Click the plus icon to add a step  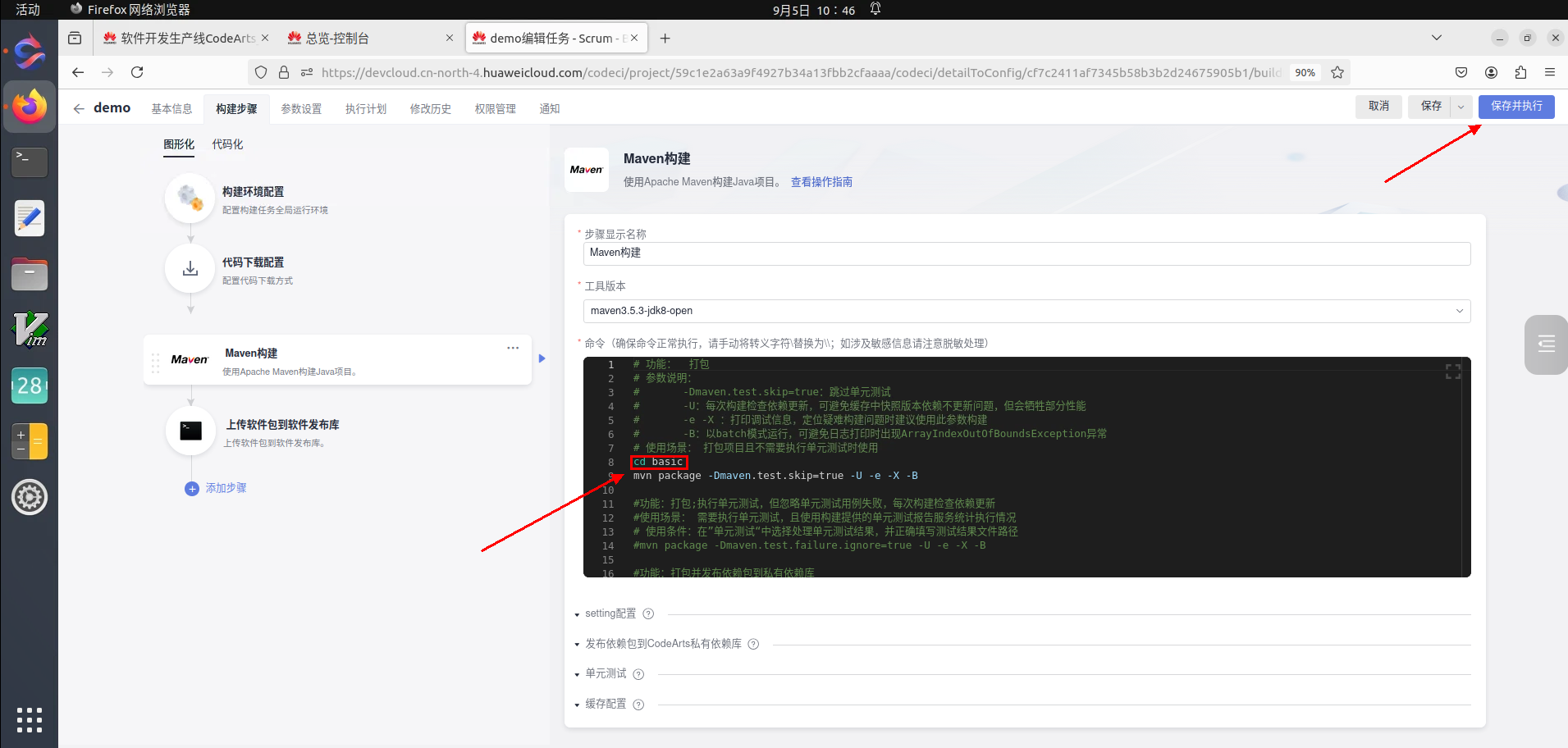click(x=192, y=489)
